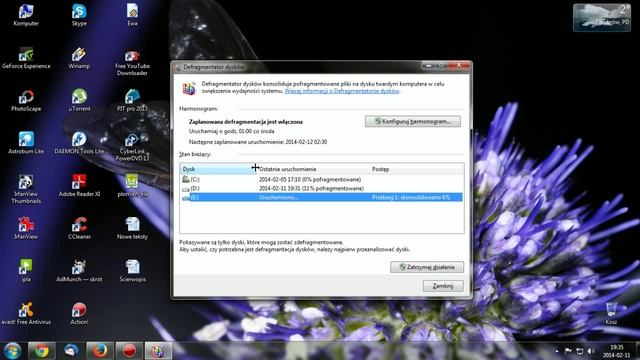Open the Ewa desktop shortcut

(x=132, y=16)
